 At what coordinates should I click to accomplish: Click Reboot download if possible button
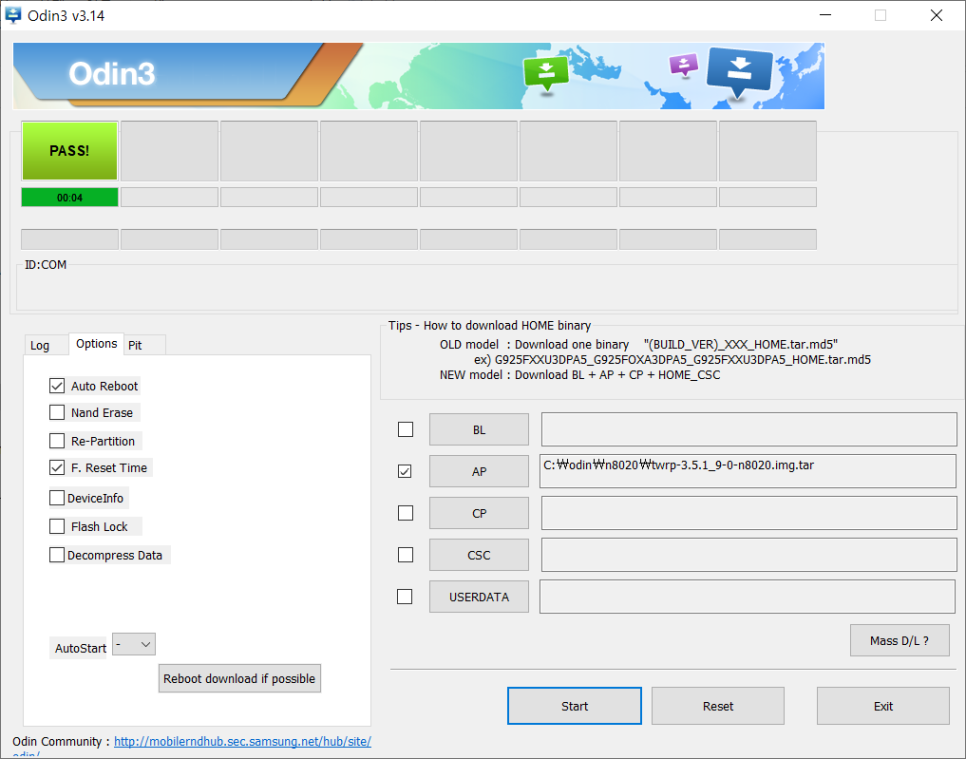[x=240, y=678]
